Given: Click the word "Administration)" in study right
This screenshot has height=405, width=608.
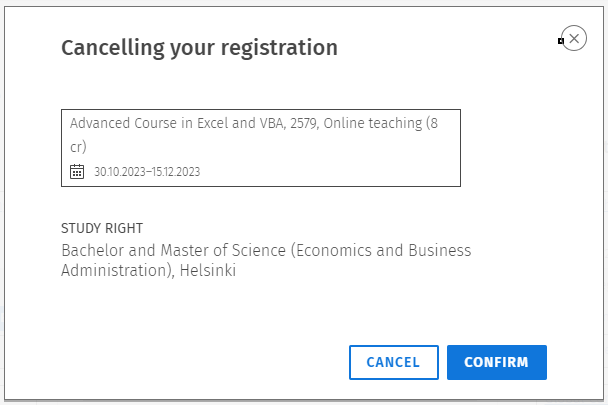Looking at the screenshot, I should tap(116, 270).
